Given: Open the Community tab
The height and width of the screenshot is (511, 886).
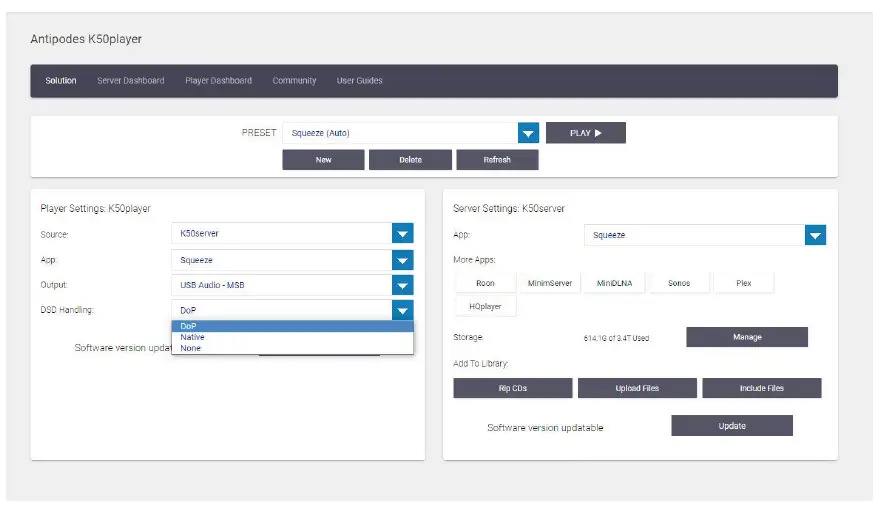Looking at the screenshot, I should tap(294, 81).
